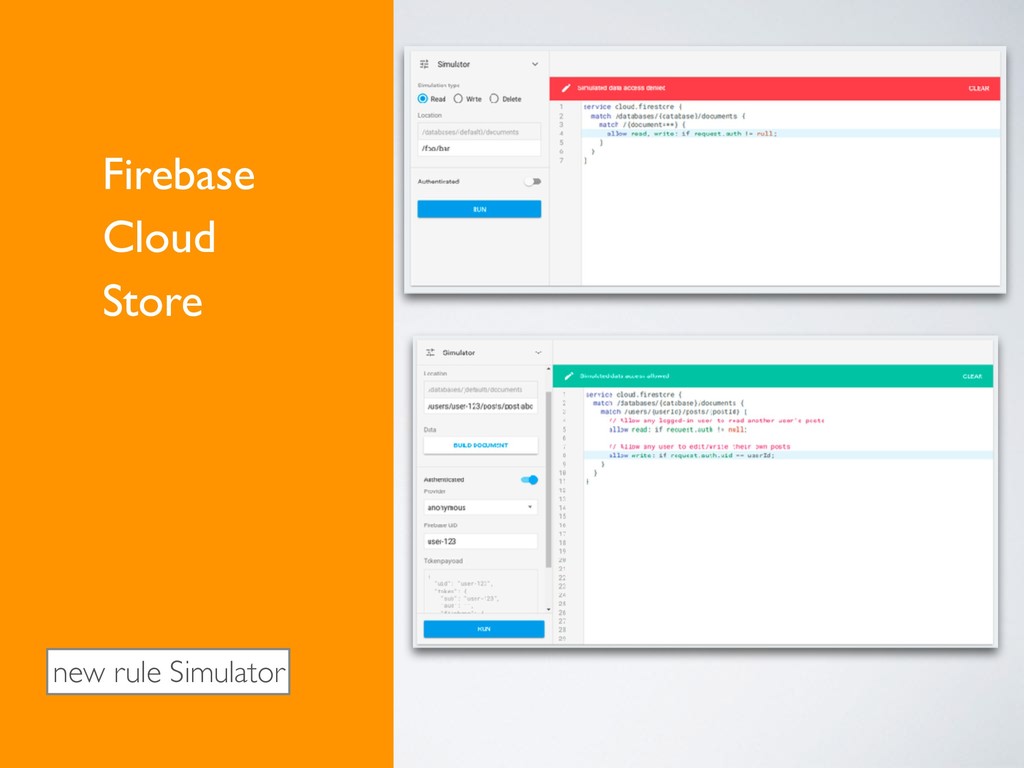Click pencil icon in green access allowed banner
Screen dimensions: 1024x768
pos(569,376)
